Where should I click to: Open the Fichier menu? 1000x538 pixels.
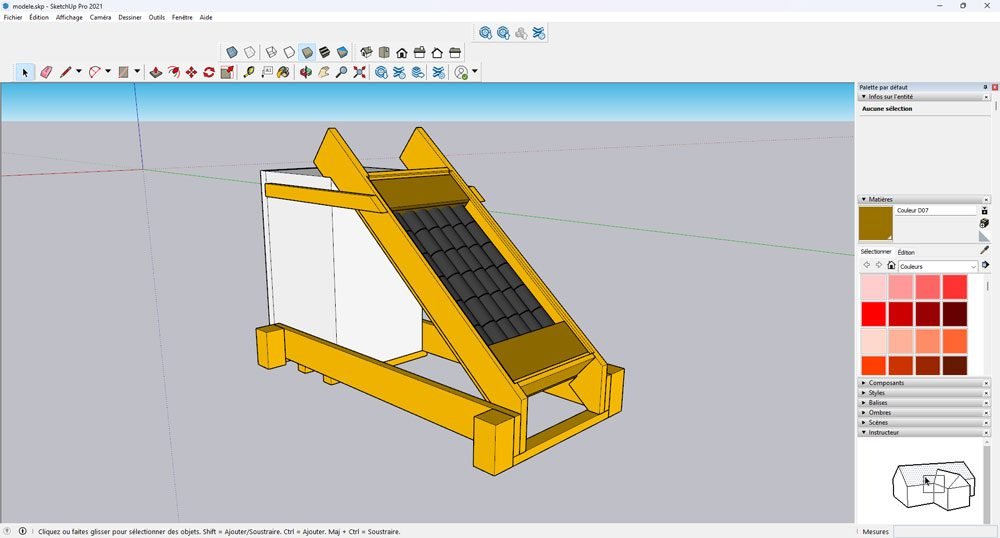[x=13, y=17]
